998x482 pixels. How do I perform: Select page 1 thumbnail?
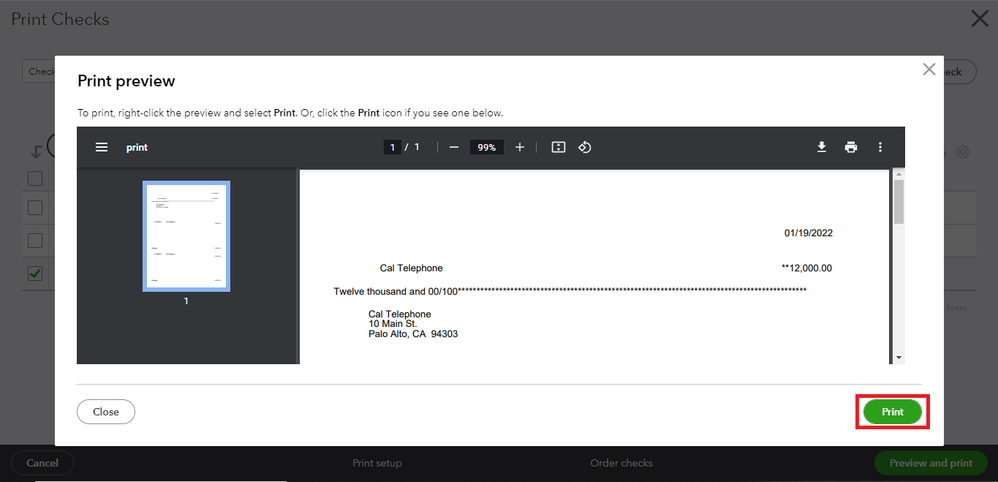point(186,236)
